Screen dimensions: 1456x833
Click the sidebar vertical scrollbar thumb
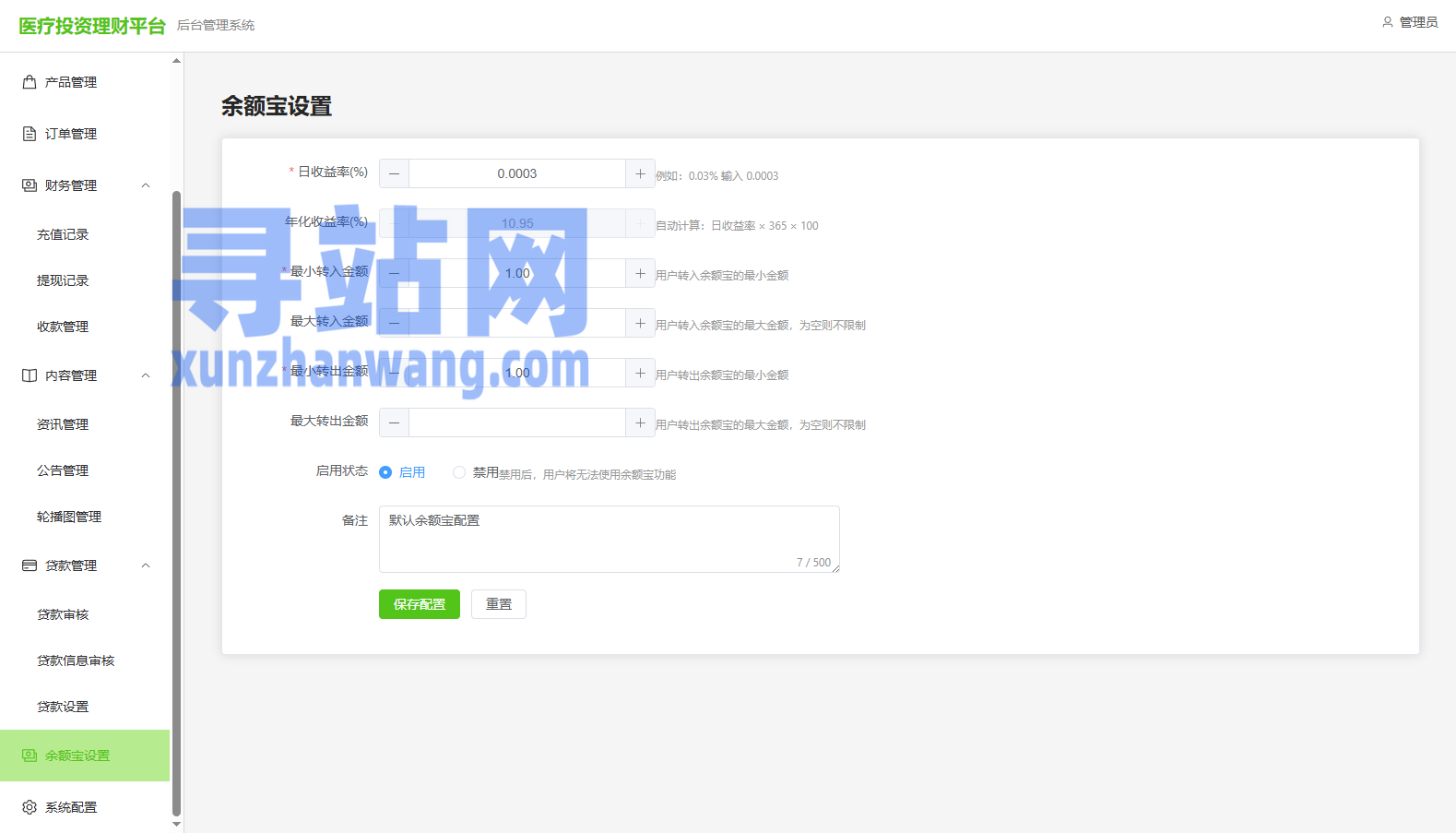(x=176, y=503)
